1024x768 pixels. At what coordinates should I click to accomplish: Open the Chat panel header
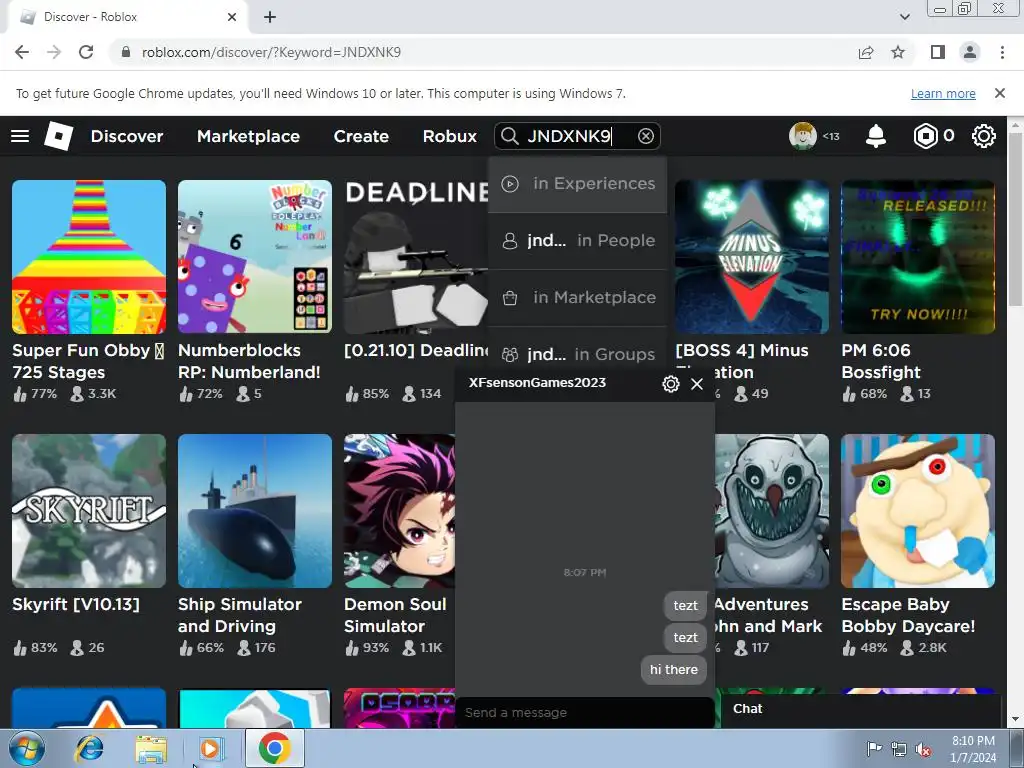click(861, 709)
